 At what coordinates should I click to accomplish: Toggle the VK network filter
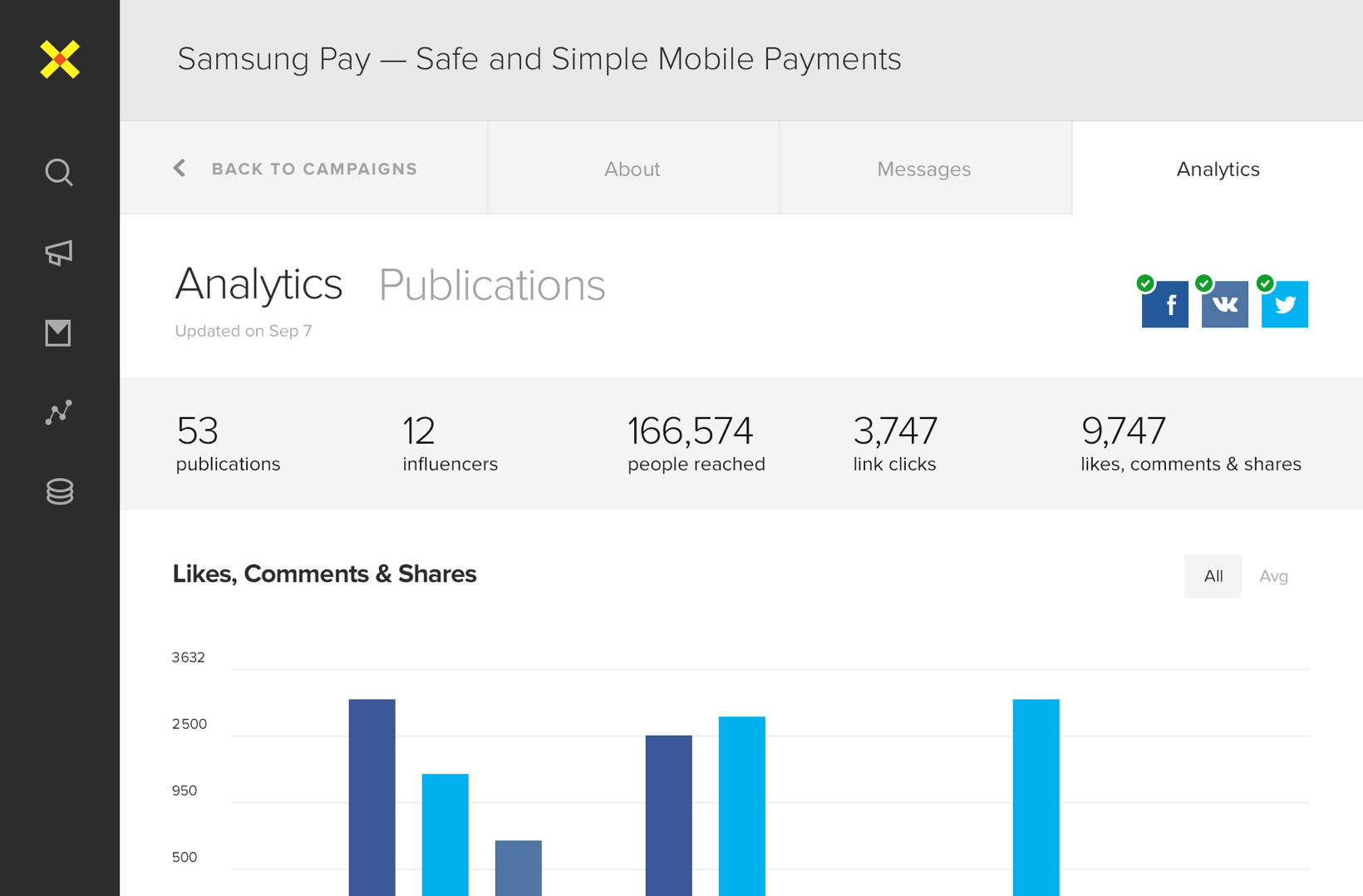pyautogui.click(x=1224, y=304)
